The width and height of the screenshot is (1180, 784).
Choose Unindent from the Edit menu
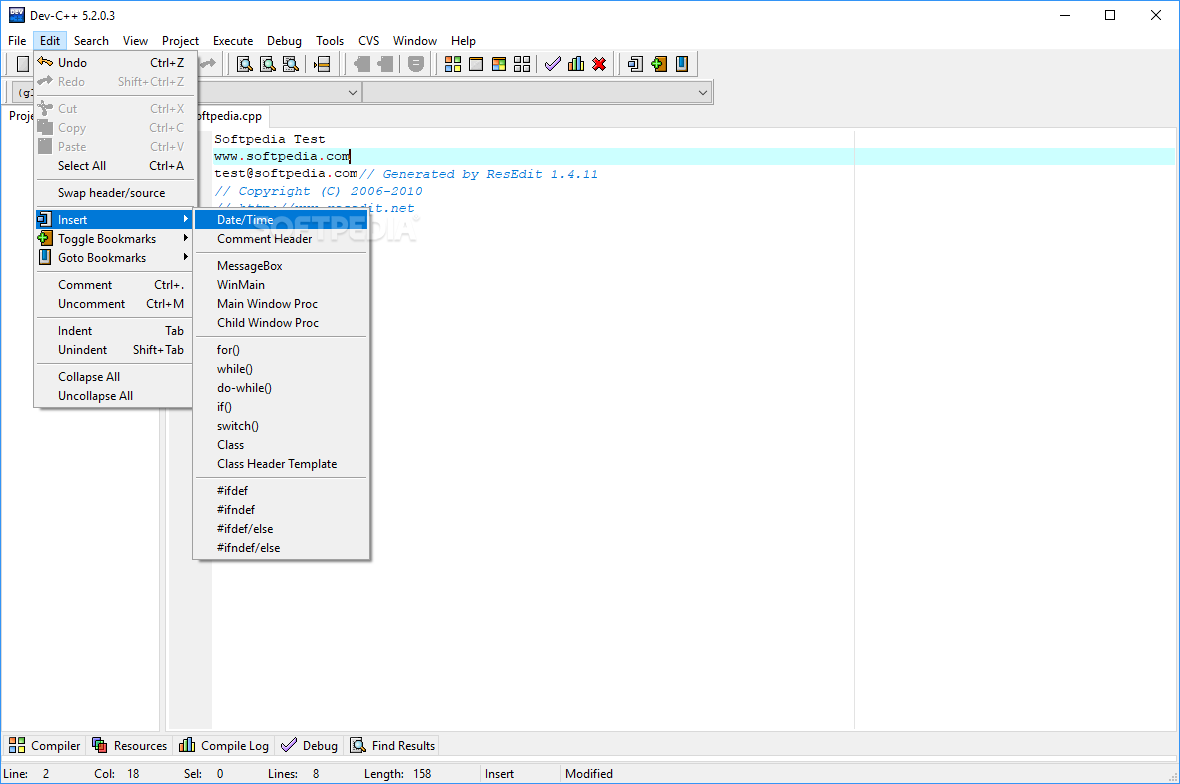[x=114, y=350]
